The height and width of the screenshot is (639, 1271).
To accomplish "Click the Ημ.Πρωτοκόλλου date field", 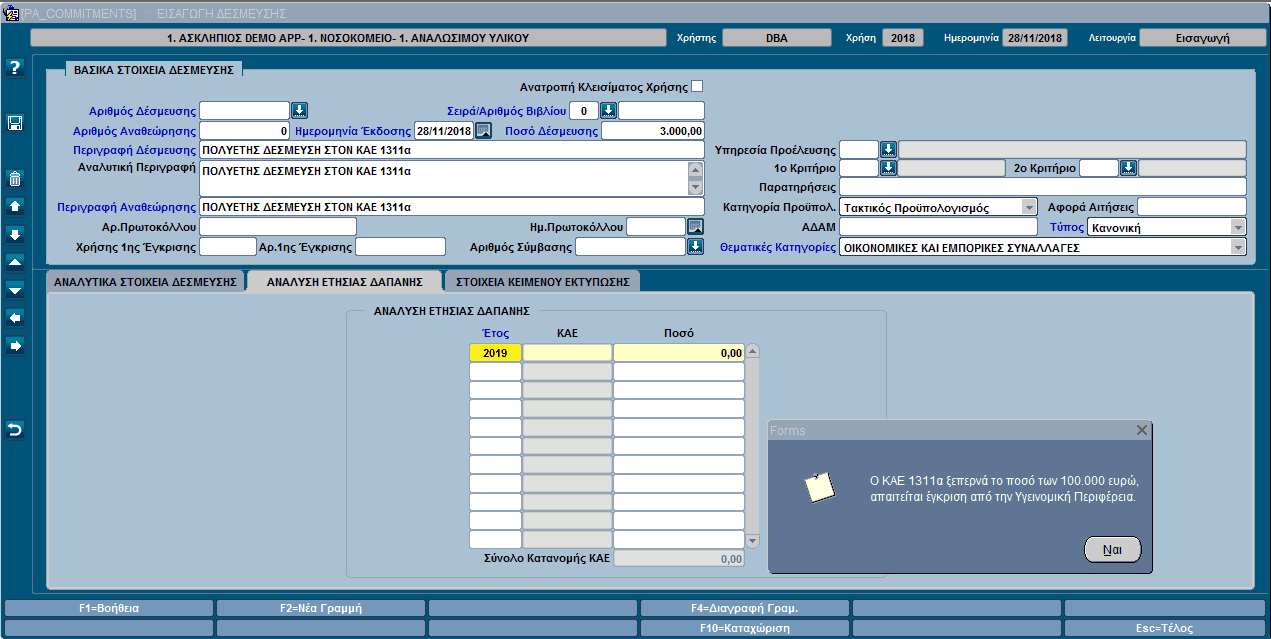I will click(656, 227).
